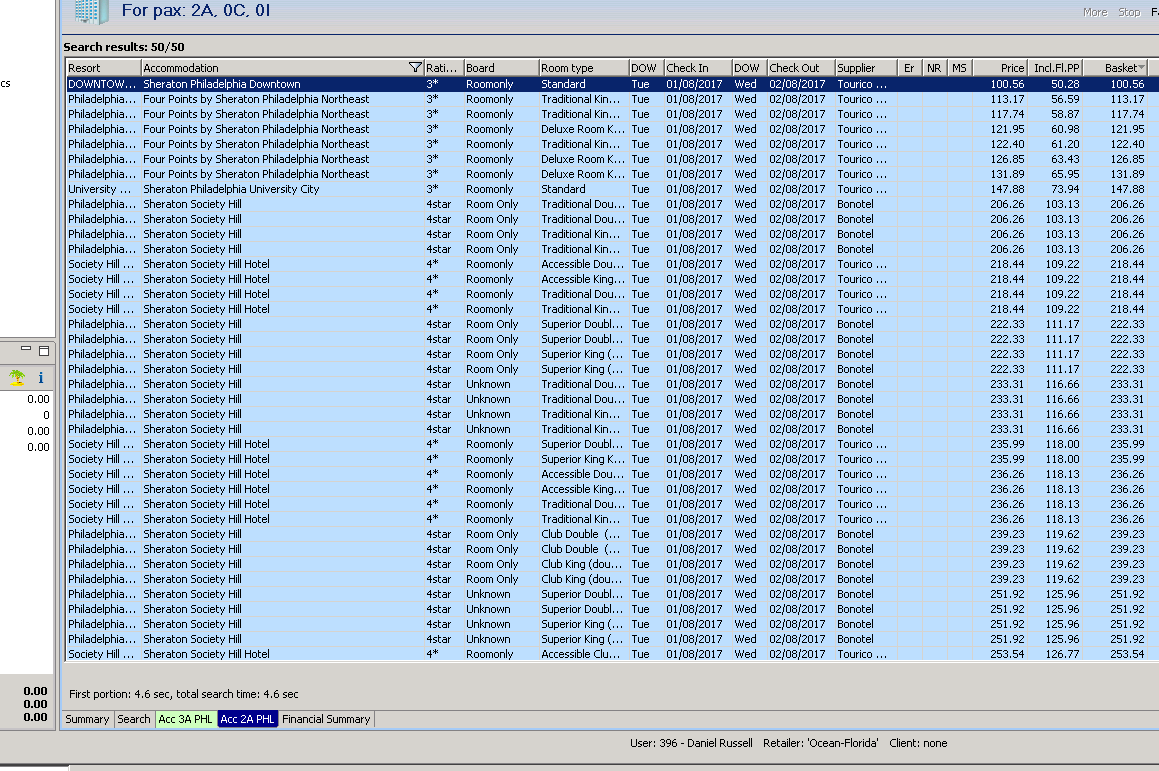Click the blue info icon in left panel
This screenshot has height=771, width=1159.
[41, 378]
